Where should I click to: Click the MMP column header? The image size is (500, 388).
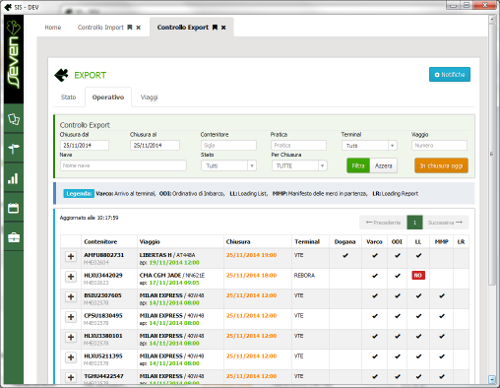[x=441, y=242]
